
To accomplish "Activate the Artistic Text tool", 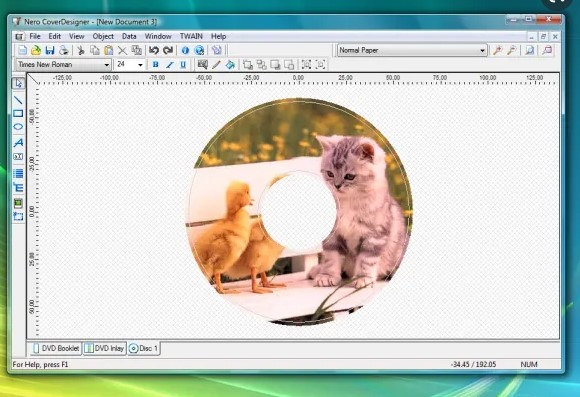I will (x=18, y=142).
